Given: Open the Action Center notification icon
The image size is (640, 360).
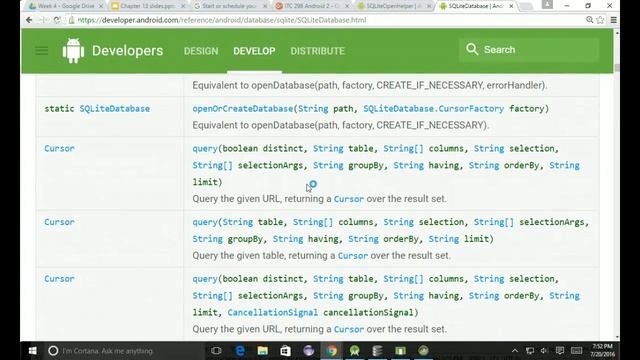Looking at the screenshot, I should coord(560,351).
